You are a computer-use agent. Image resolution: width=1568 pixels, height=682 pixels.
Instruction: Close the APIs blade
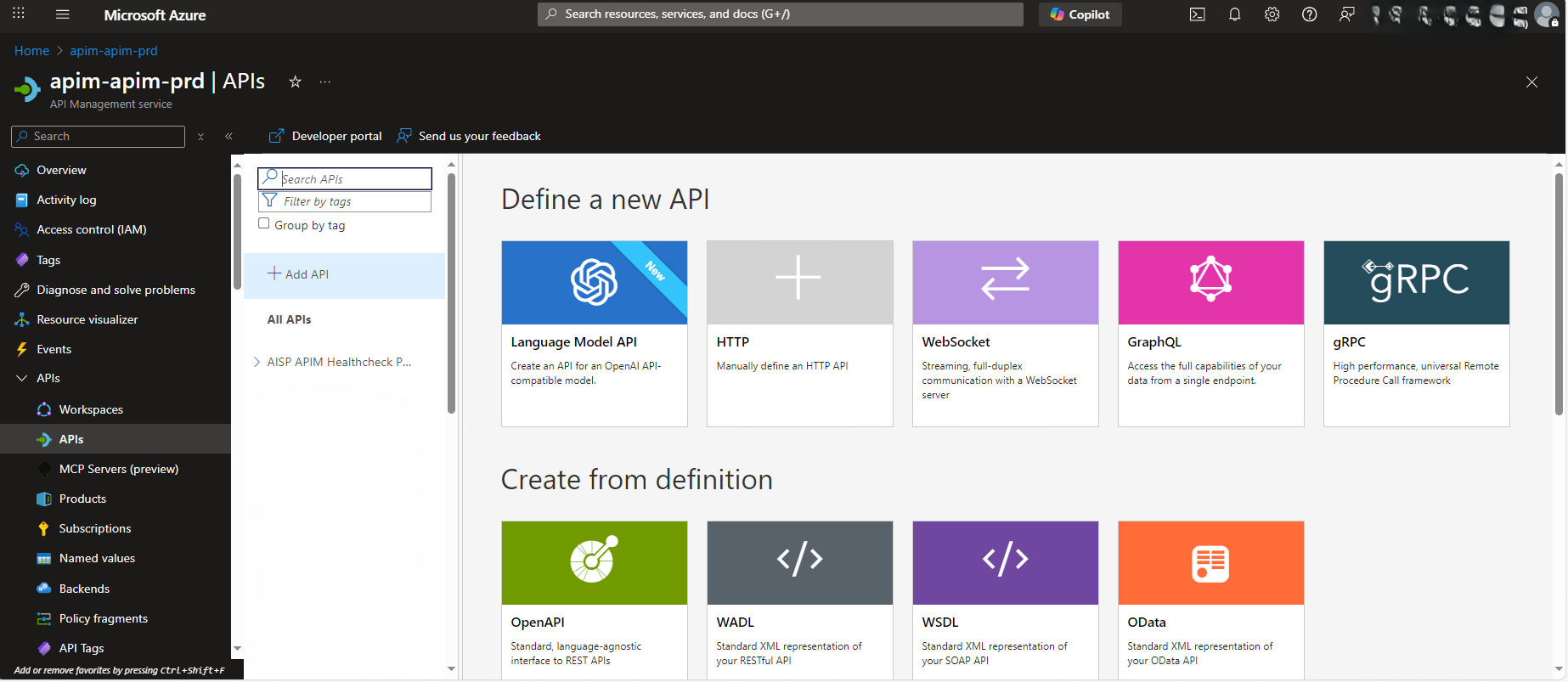[x=1531, y=82]
